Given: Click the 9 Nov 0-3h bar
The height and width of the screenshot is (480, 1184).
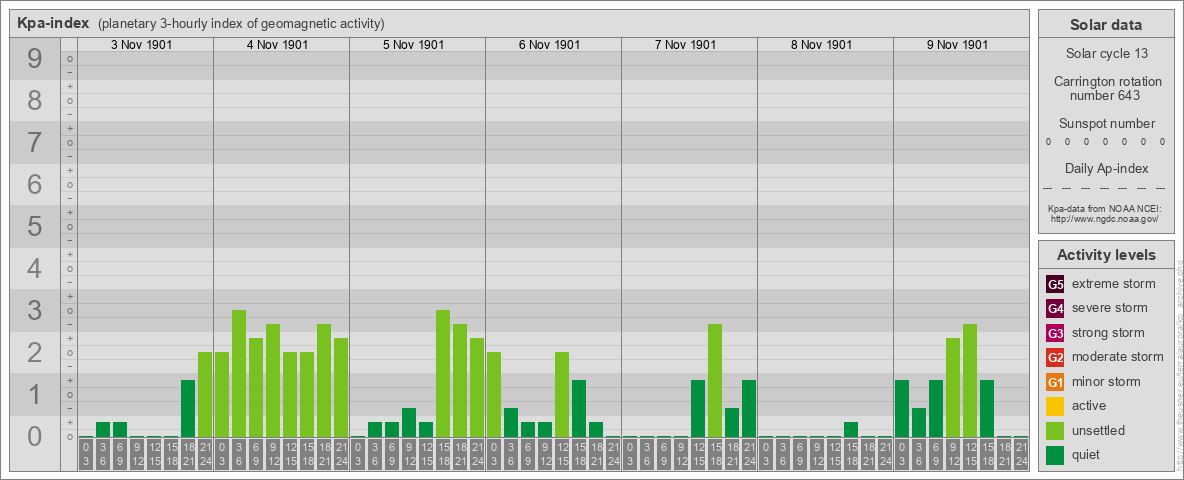Looking at the screenshot, I should click(x=902, y=409).
